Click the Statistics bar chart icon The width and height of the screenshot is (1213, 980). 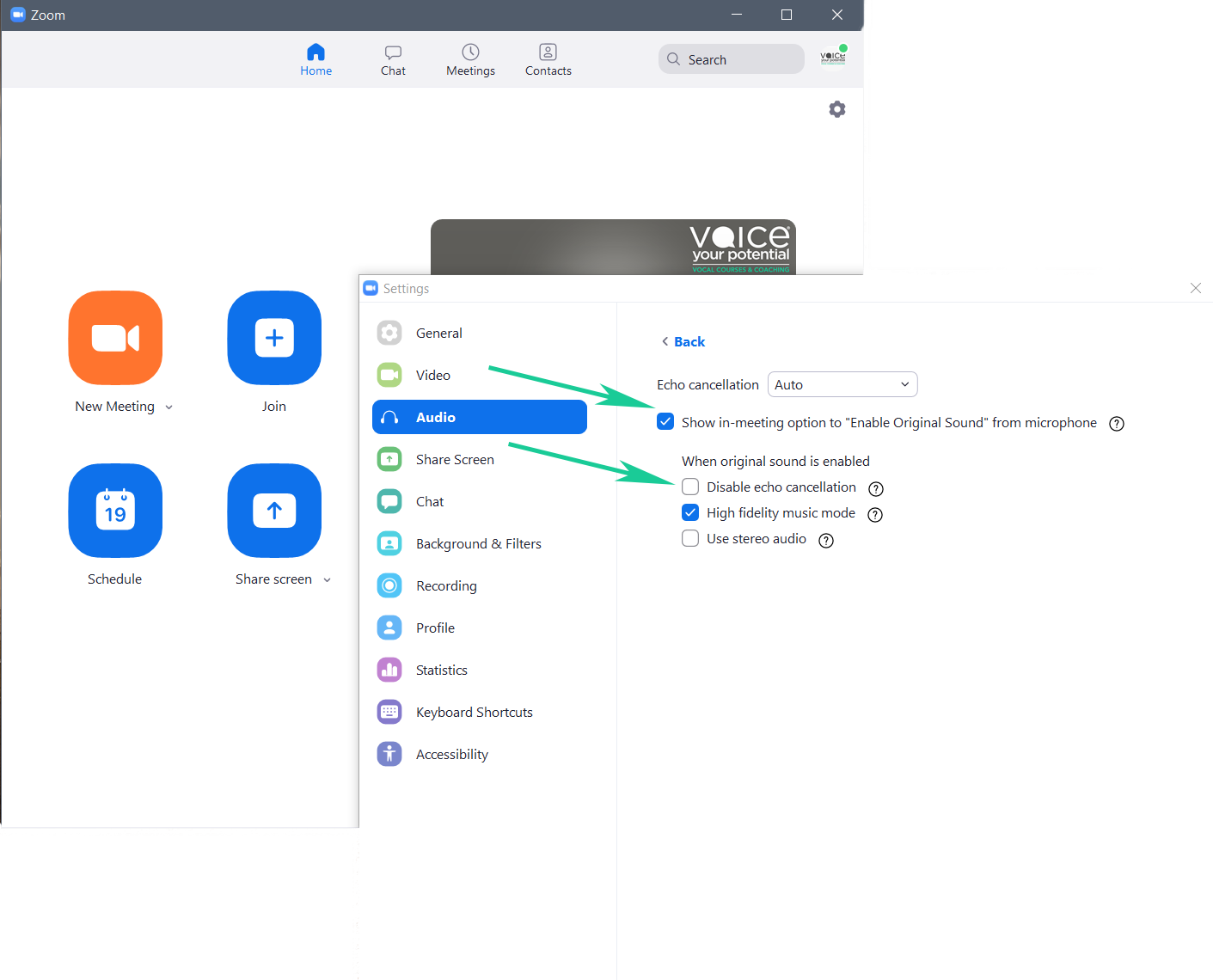point(389,670)
